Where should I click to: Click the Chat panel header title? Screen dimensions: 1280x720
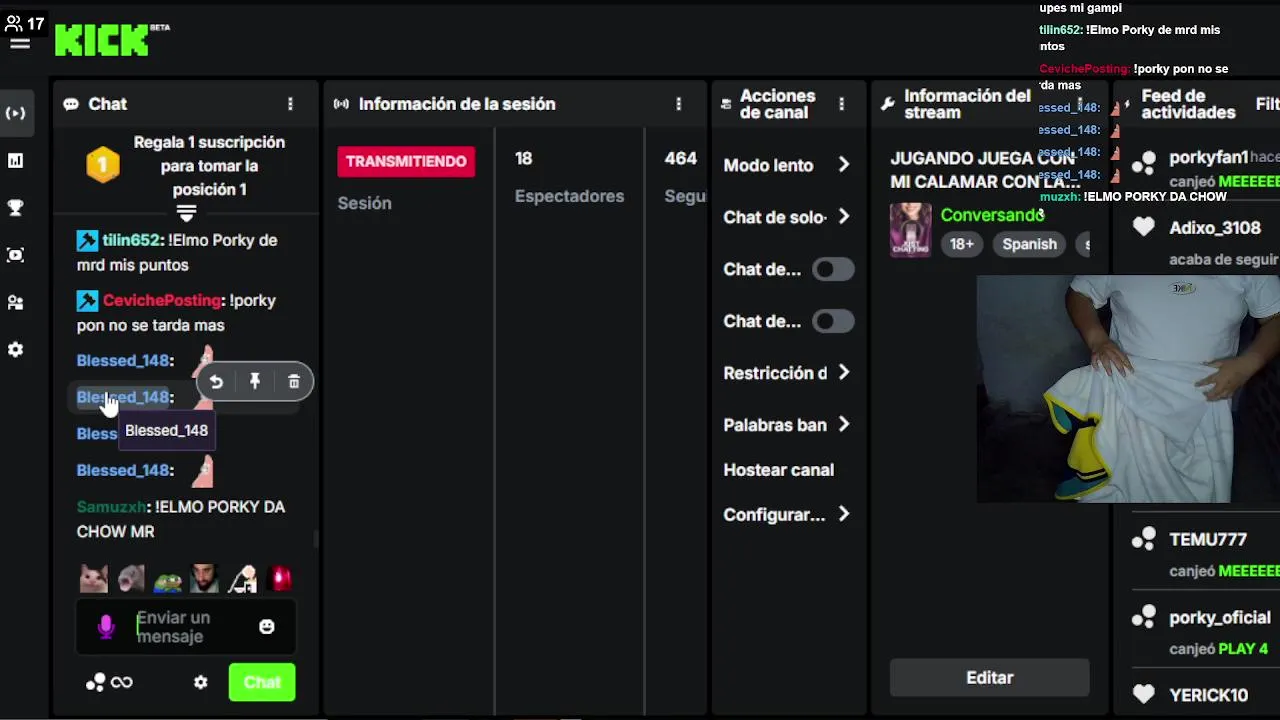coord(107,104)
